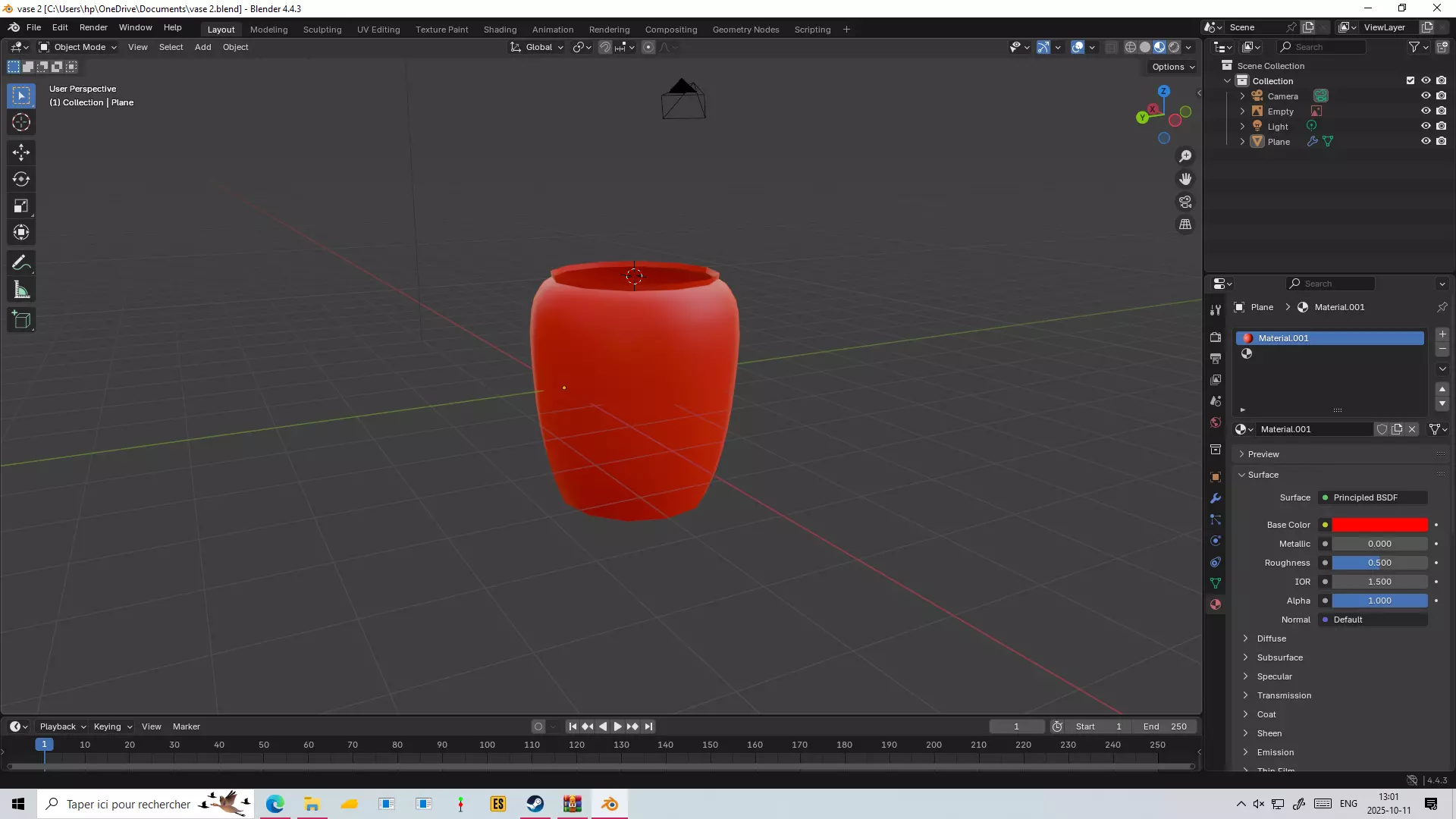Click the End frame field
The height and width of the screenshot is (819, 1456).
click(1166, 726)
